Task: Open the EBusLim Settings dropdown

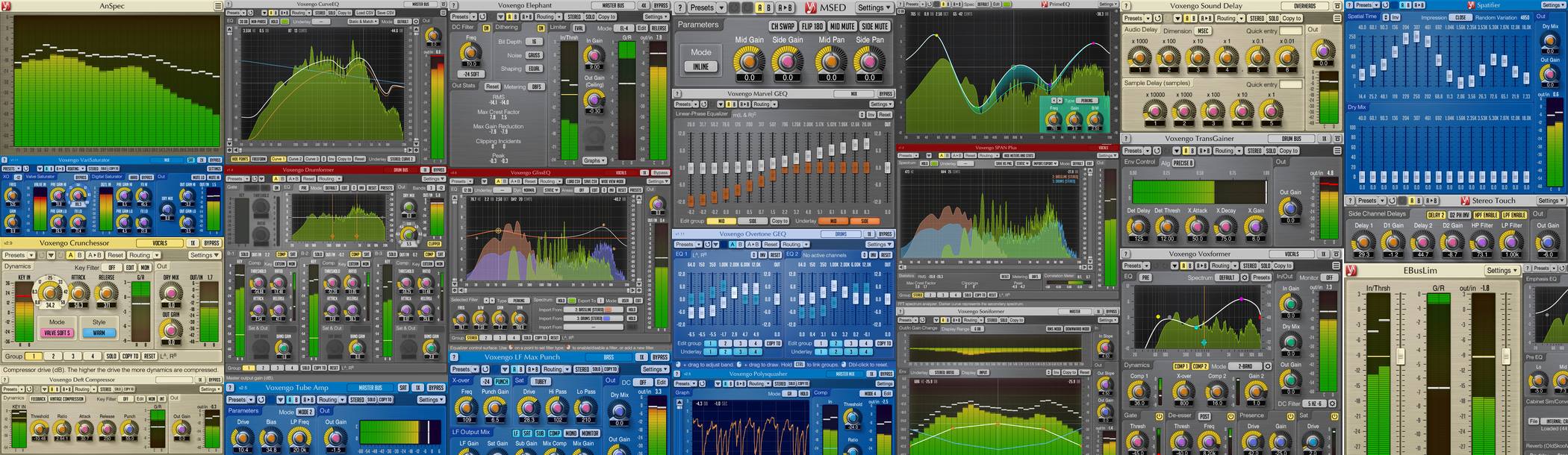Action: tap(1502, 270)
